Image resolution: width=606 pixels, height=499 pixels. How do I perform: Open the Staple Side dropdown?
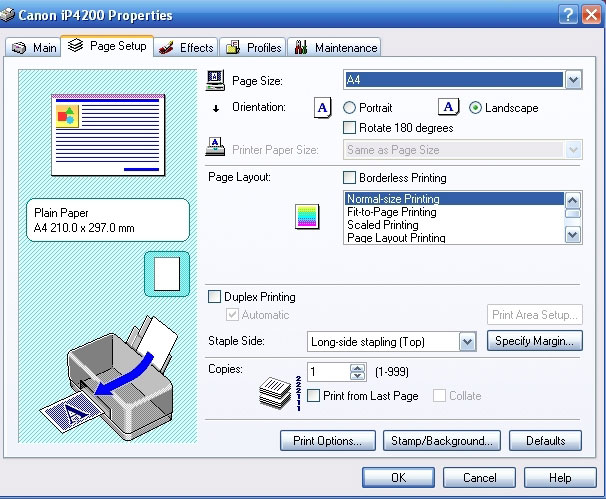[x=467, y=342]
